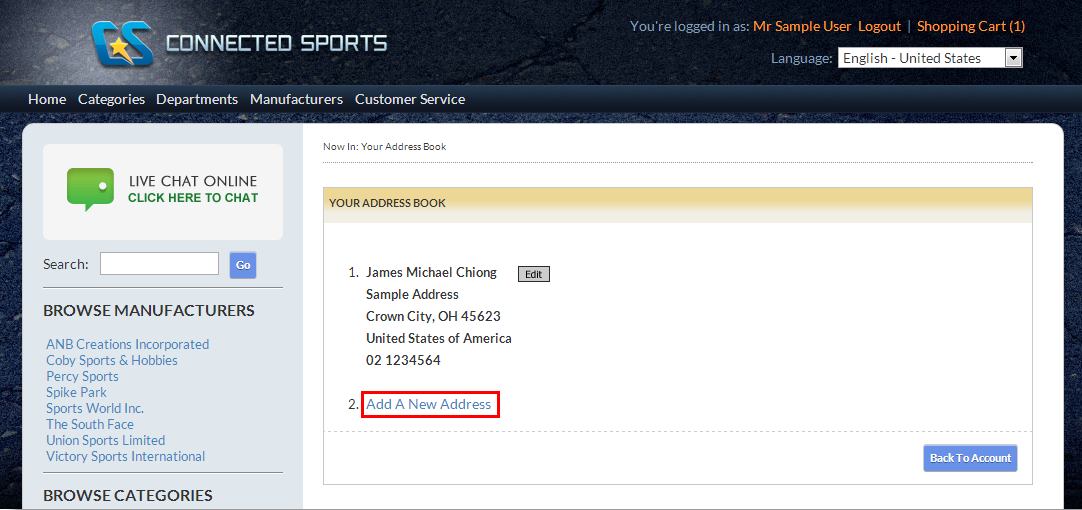
Task: Click the Go search button
Action: click(x=243, y=265)
